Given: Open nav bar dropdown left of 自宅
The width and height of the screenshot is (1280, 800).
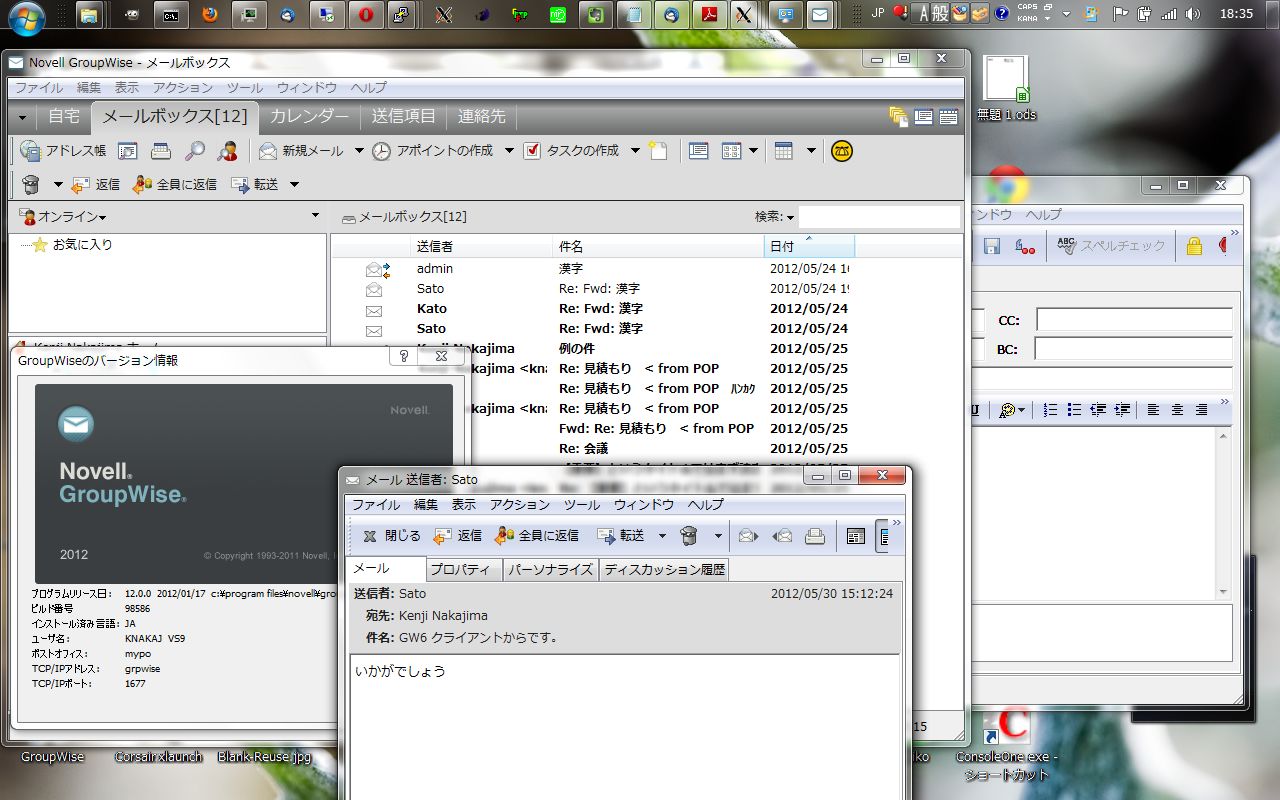Looking at the screenshot, I should 22,117.
